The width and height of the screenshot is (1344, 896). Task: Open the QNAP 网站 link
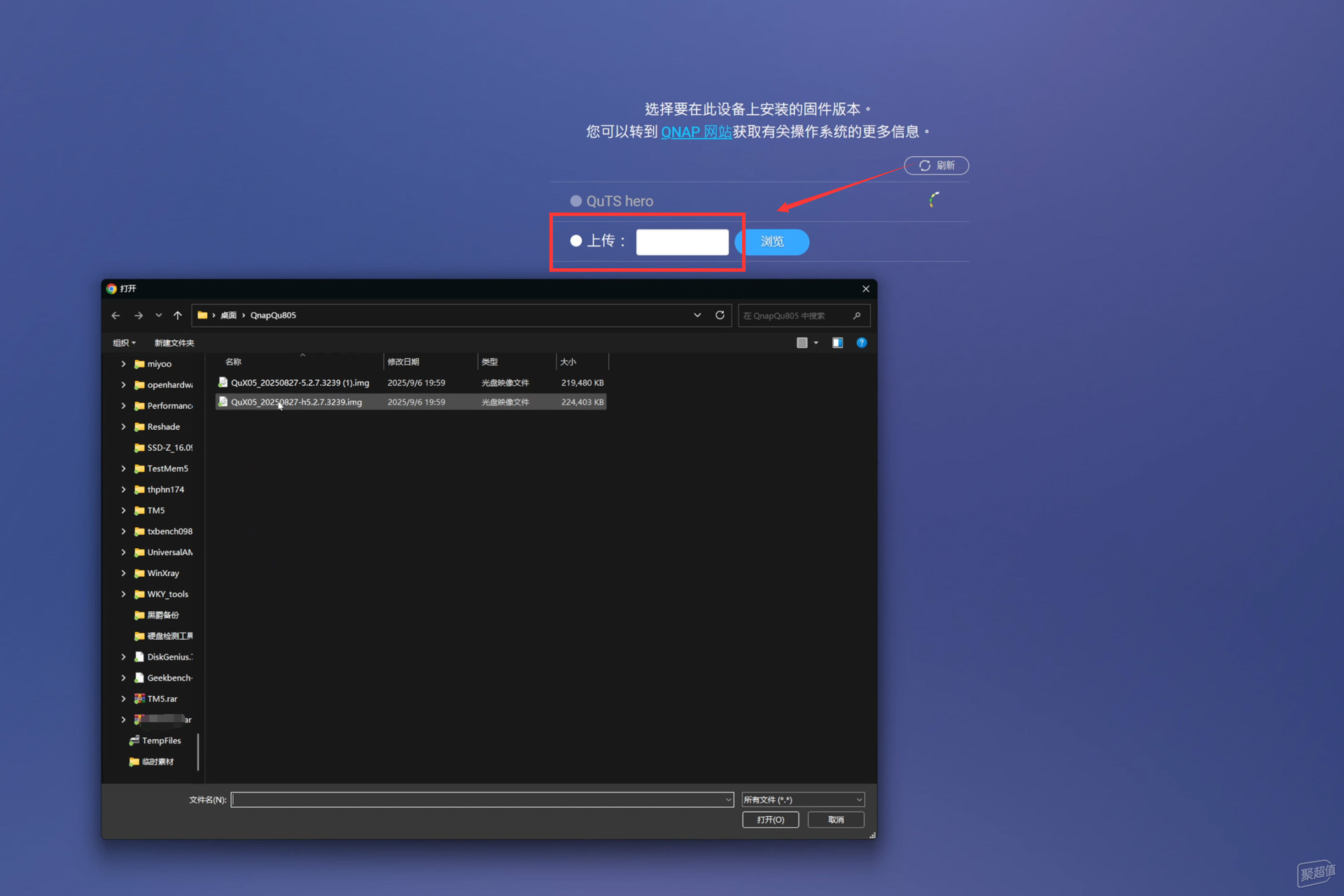pyautogui.click(x=696, y=132)
